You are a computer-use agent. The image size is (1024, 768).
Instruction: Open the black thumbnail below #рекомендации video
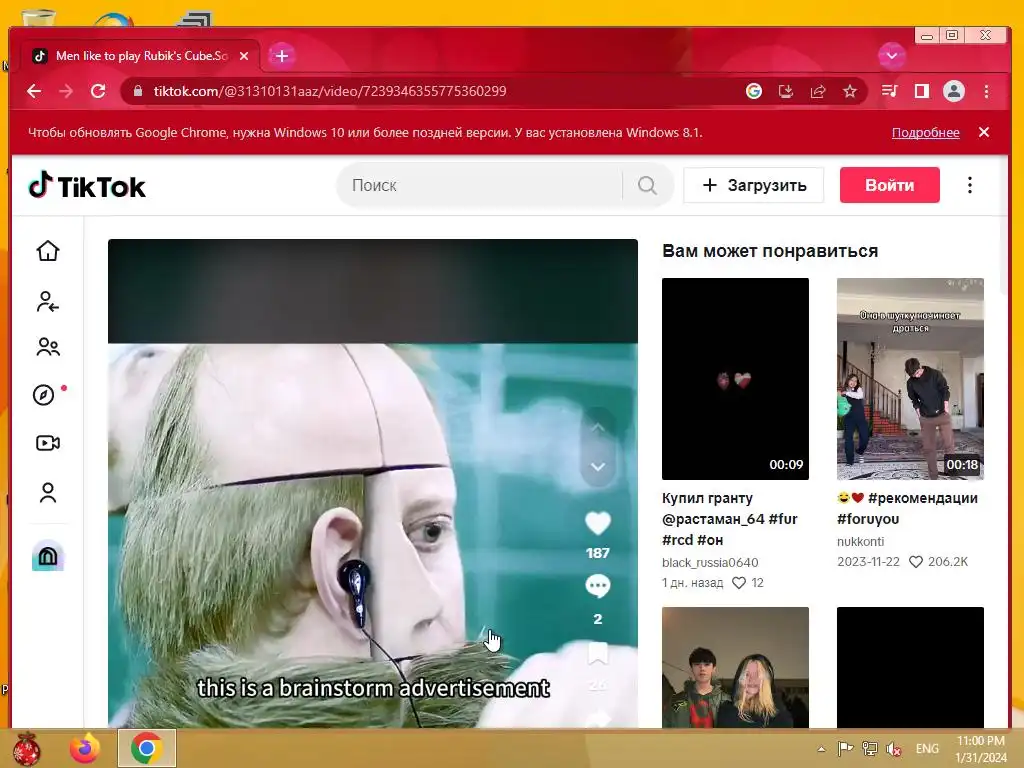pos(910,667)
